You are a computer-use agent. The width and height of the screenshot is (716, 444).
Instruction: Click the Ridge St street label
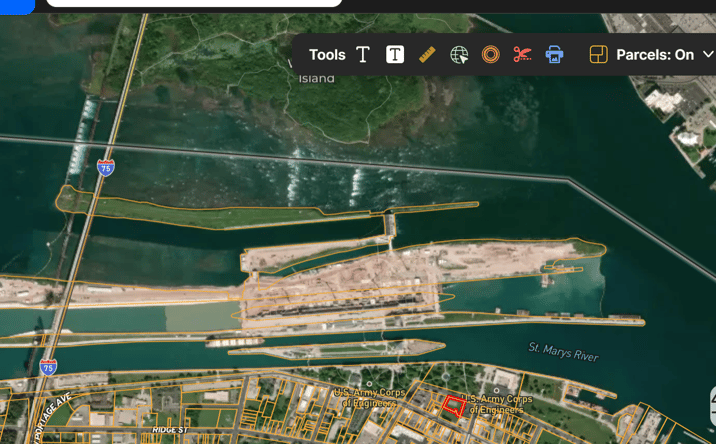[170, 430]
